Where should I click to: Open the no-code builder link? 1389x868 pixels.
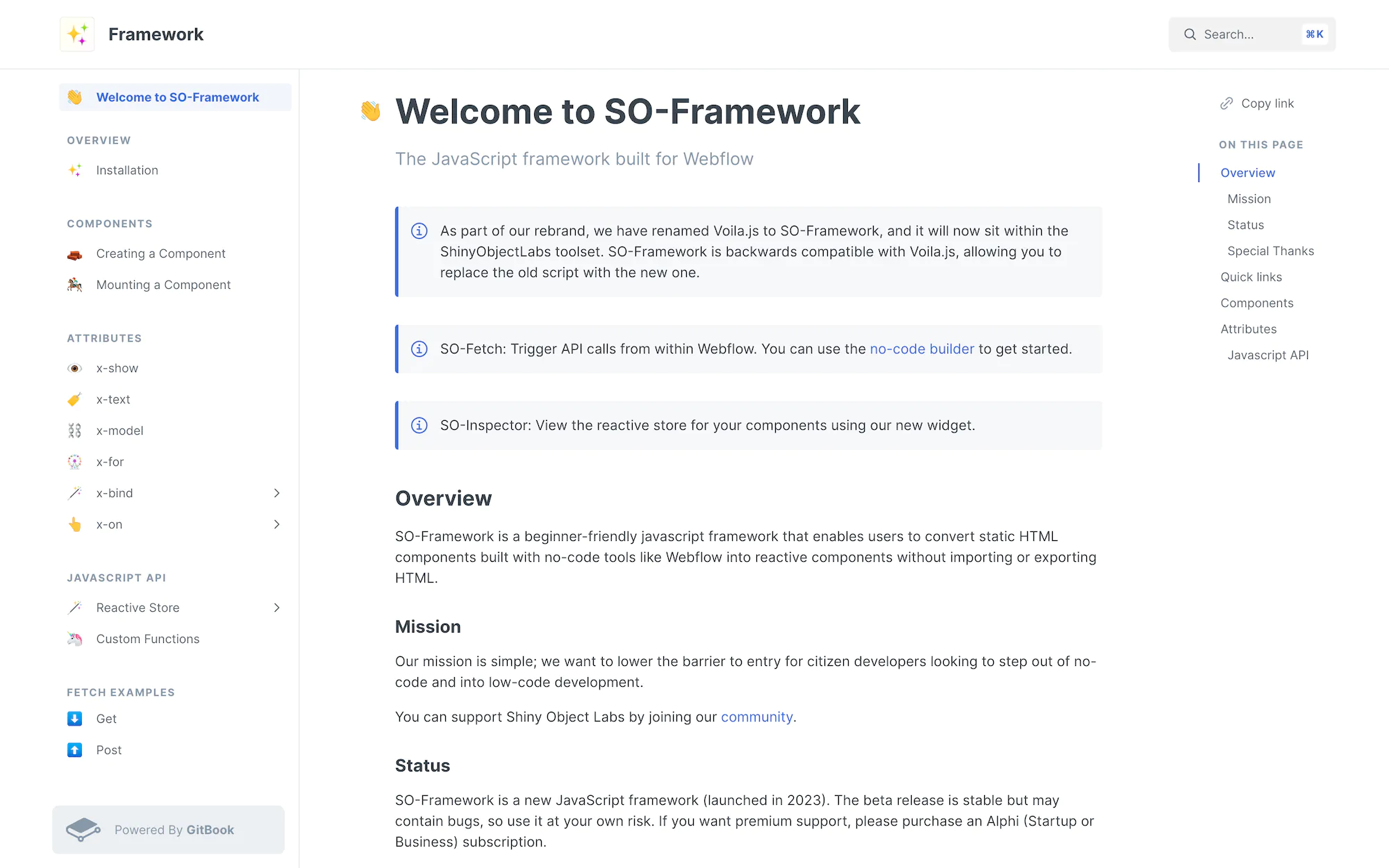coord(922,349)
